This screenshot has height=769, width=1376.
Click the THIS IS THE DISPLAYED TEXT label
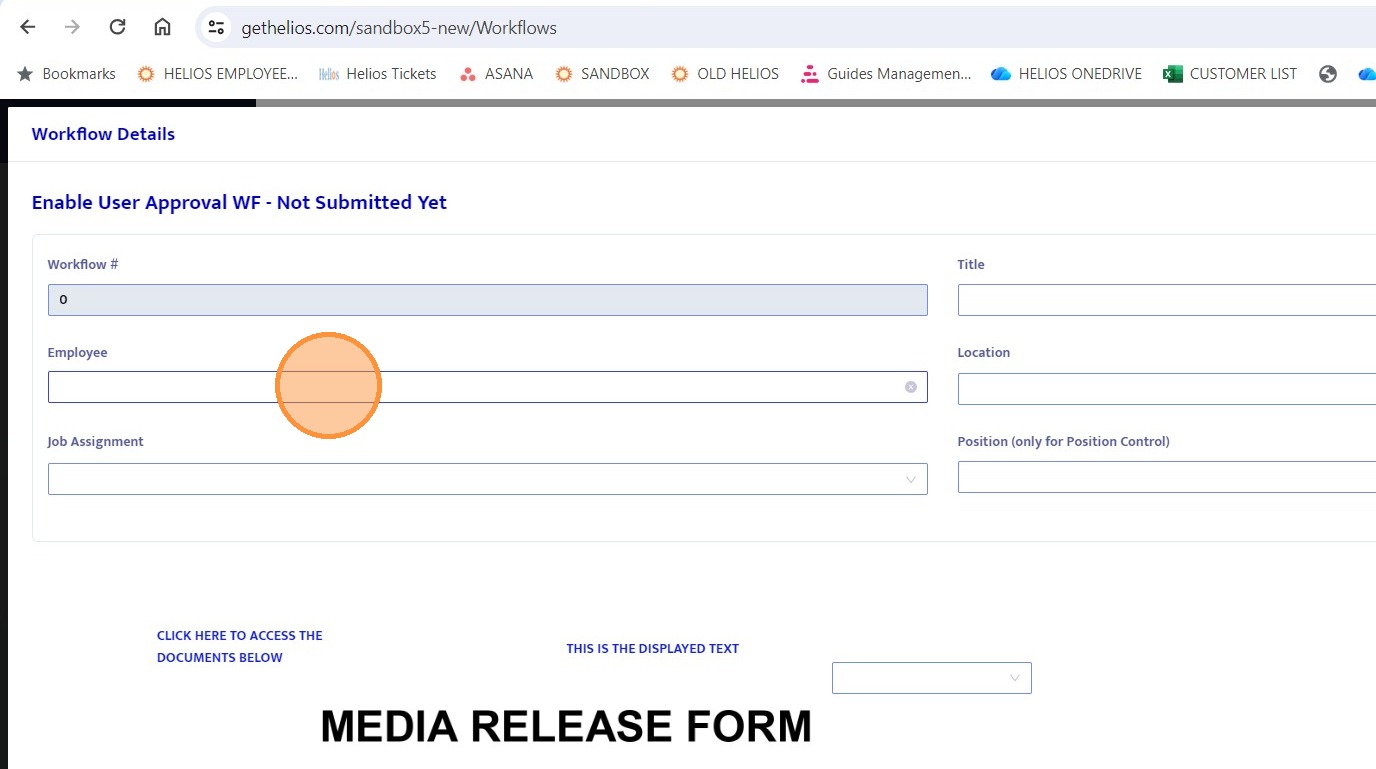pos(652,648)
